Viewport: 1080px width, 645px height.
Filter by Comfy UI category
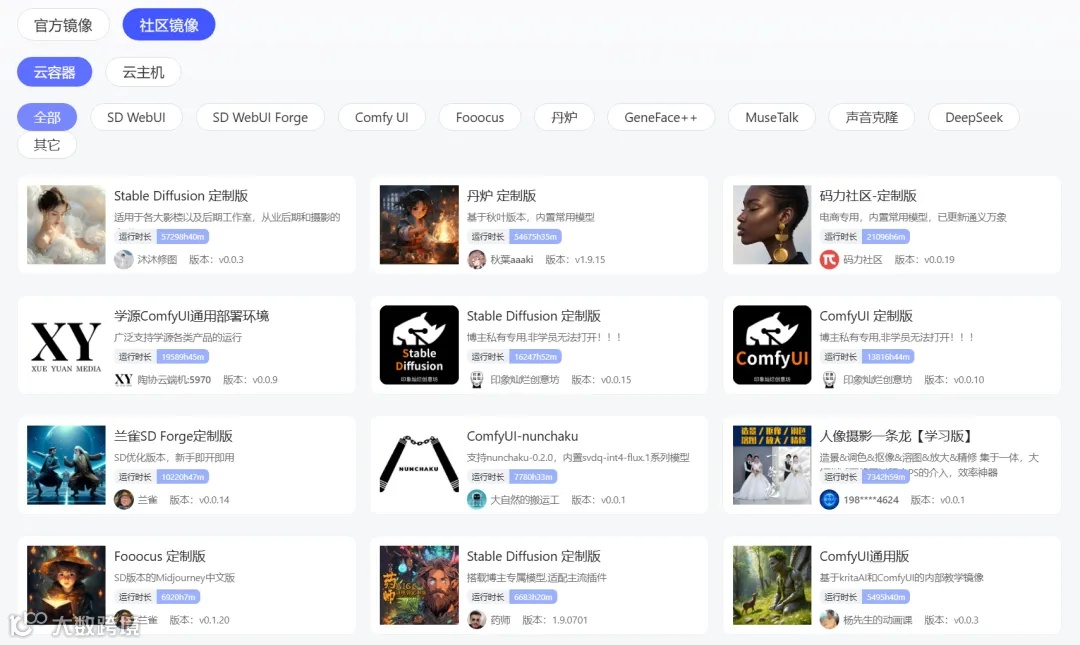(x=382, y=117)
